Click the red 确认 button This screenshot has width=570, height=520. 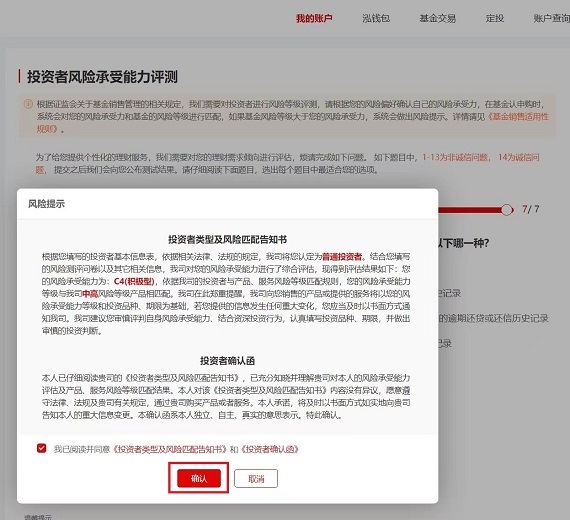coord(199,478)
